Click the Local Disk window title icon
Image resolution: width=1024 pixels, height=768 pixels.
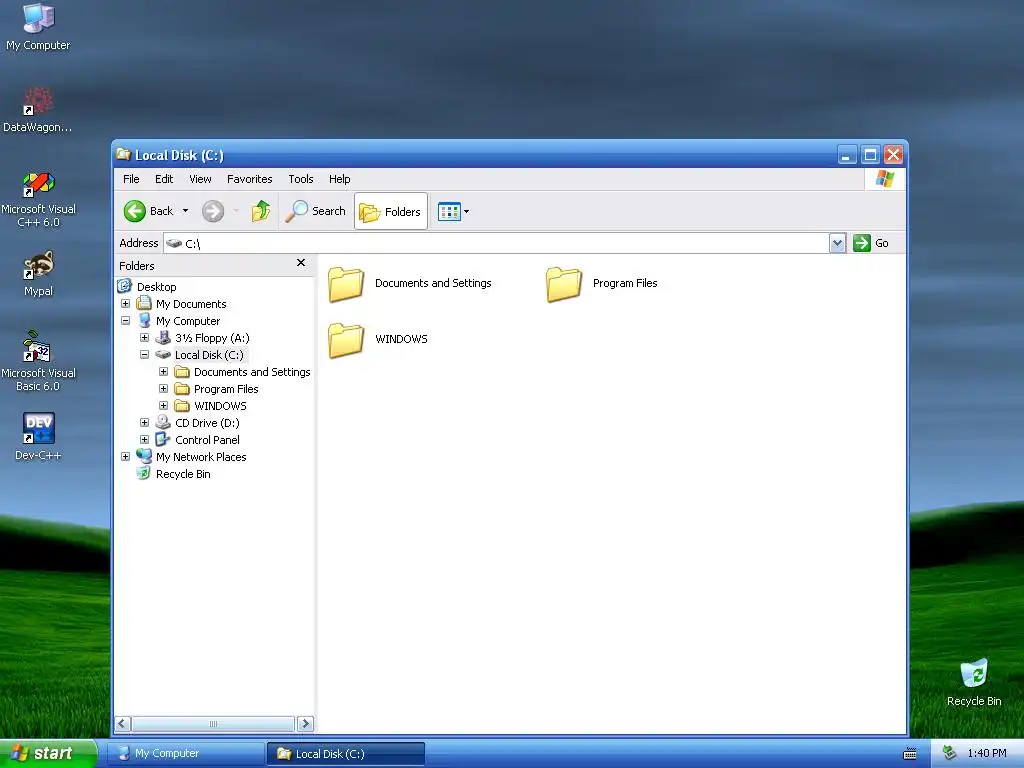coord(123,154)
